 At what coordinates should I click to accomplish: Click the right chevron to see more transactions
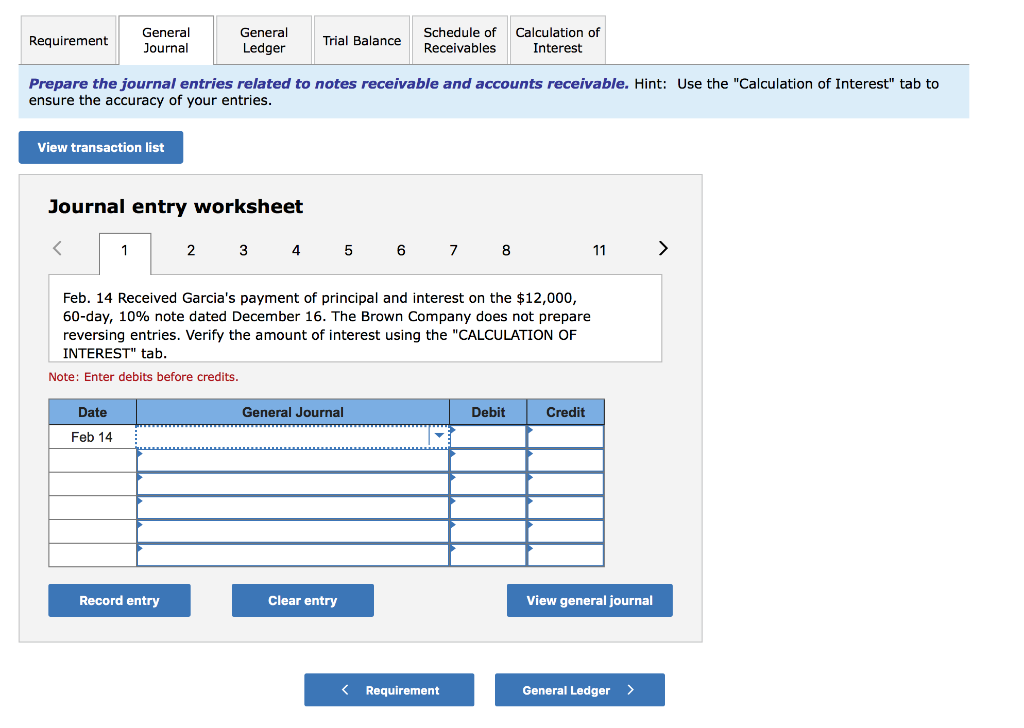(662, 248)
